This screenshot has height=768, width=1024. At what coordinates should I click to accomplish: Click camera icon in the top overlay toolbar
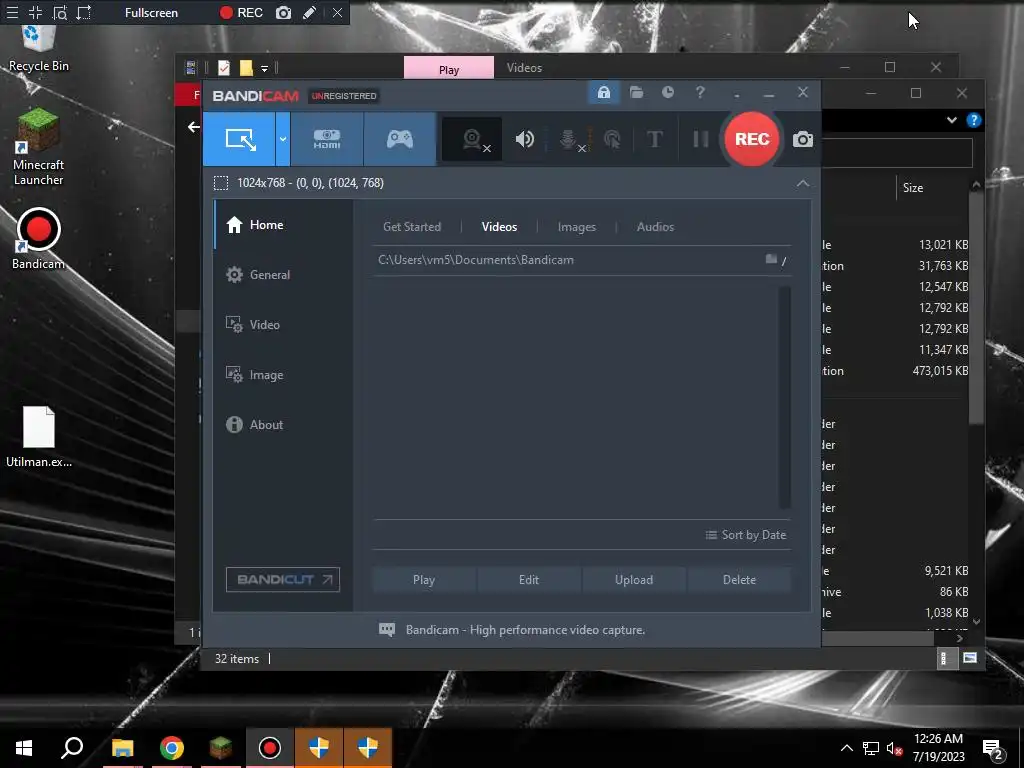[283, 12]
